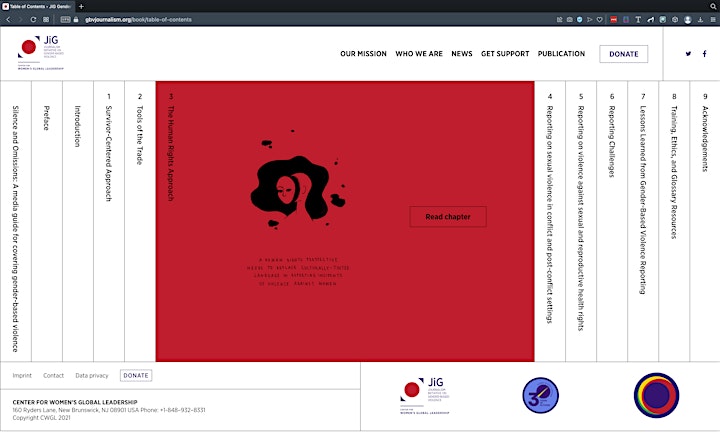
Task: Open downloads via the download arrow icon
Action: [700, 20]
